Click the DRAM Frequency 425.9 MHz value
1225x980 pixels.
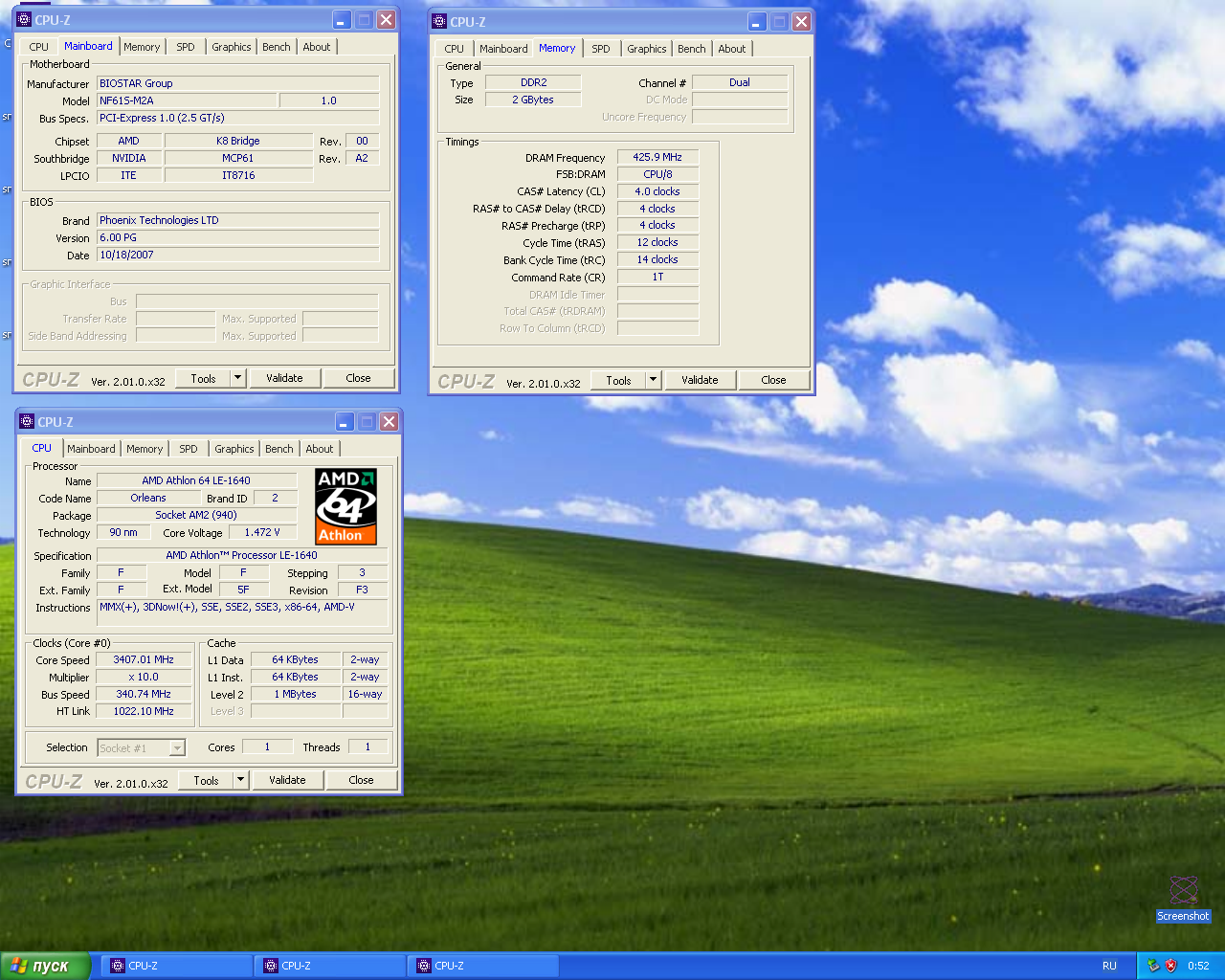pos(657,157)
